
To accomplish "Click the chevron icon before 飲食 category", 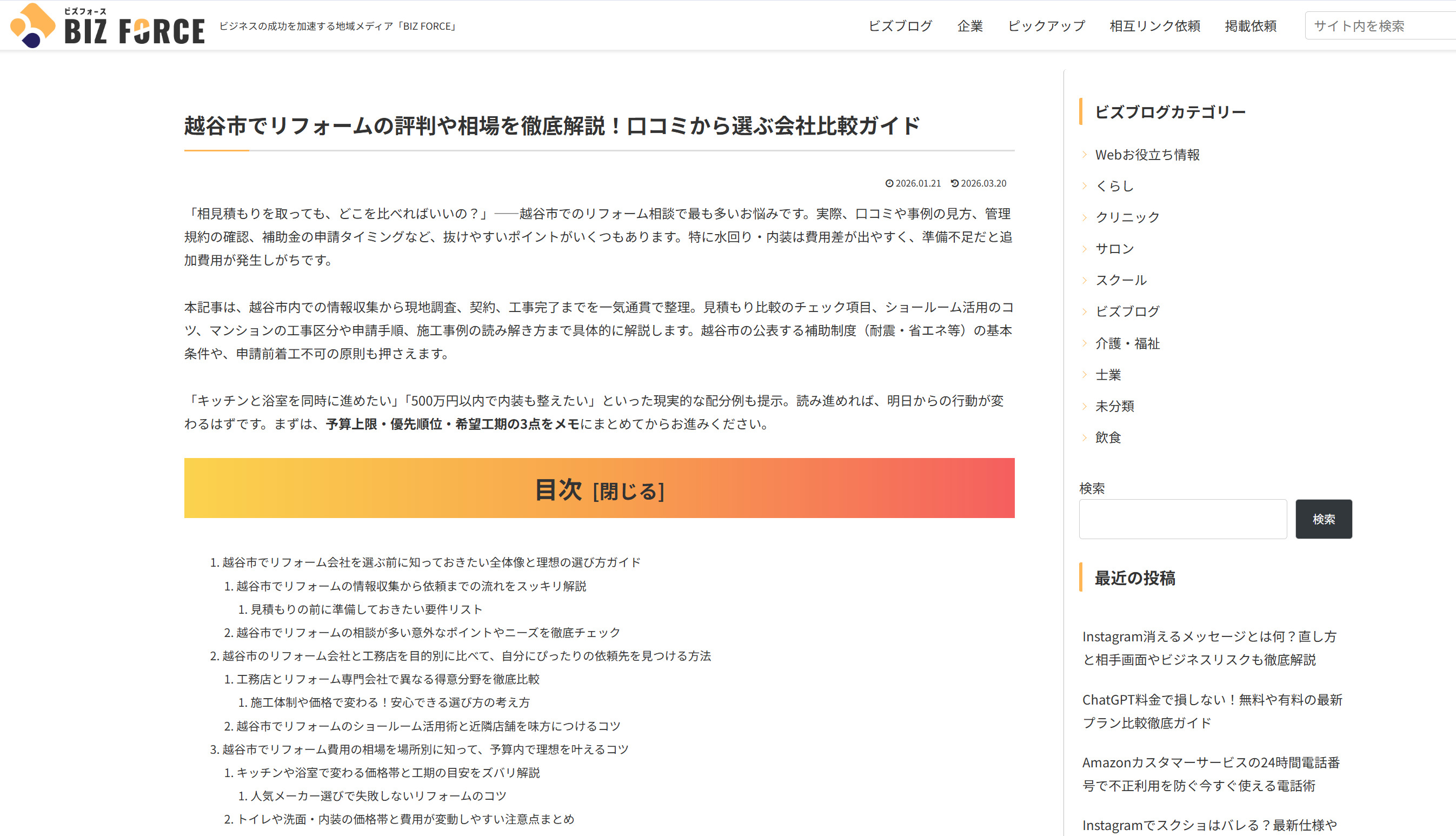I will [1085, 437].
